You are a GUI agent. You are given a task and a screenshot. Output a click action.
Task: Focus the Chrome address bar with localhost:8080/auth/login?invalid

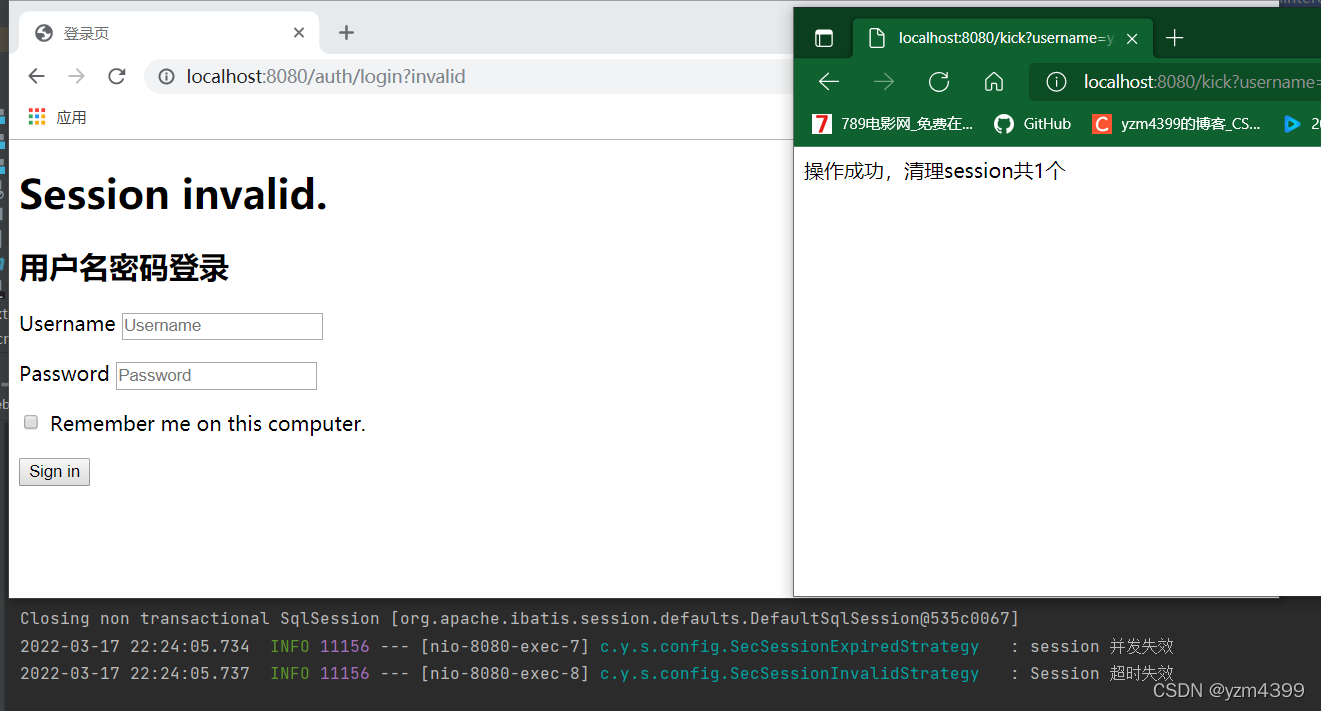tap(470, 77)
